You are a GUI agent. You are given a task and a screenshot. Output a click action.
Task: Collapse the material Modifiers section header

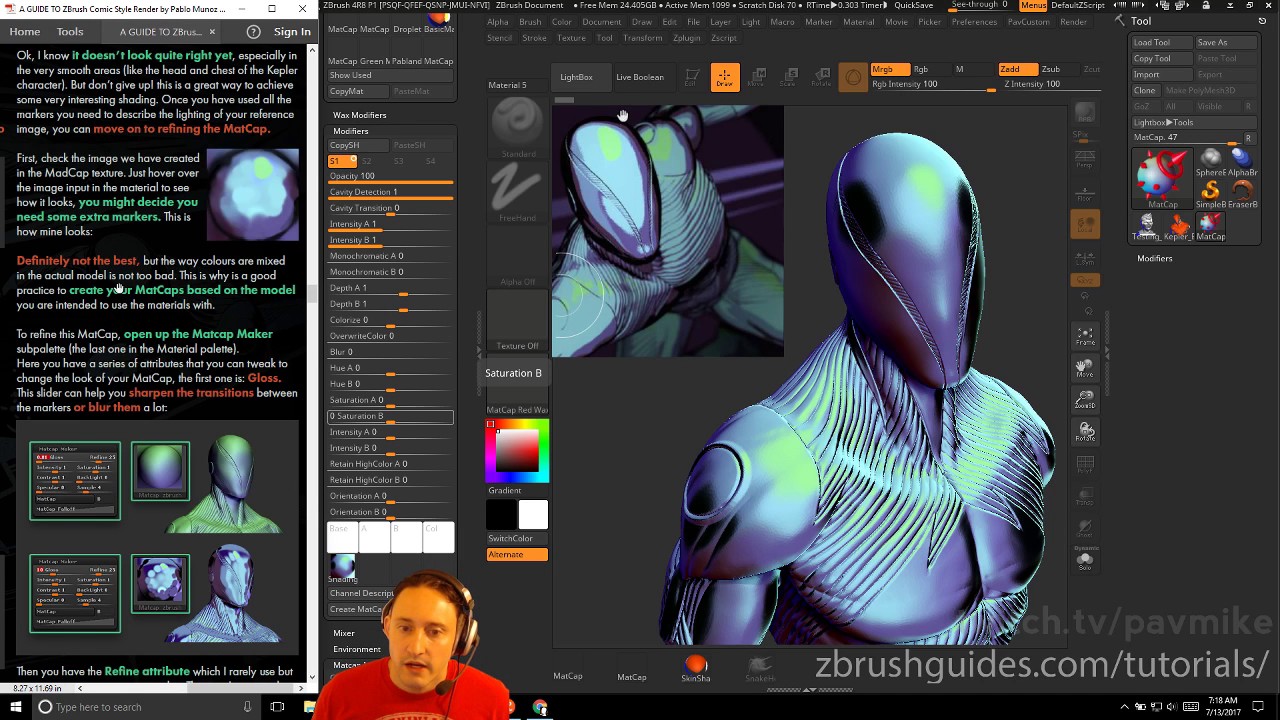pos(350,131)
